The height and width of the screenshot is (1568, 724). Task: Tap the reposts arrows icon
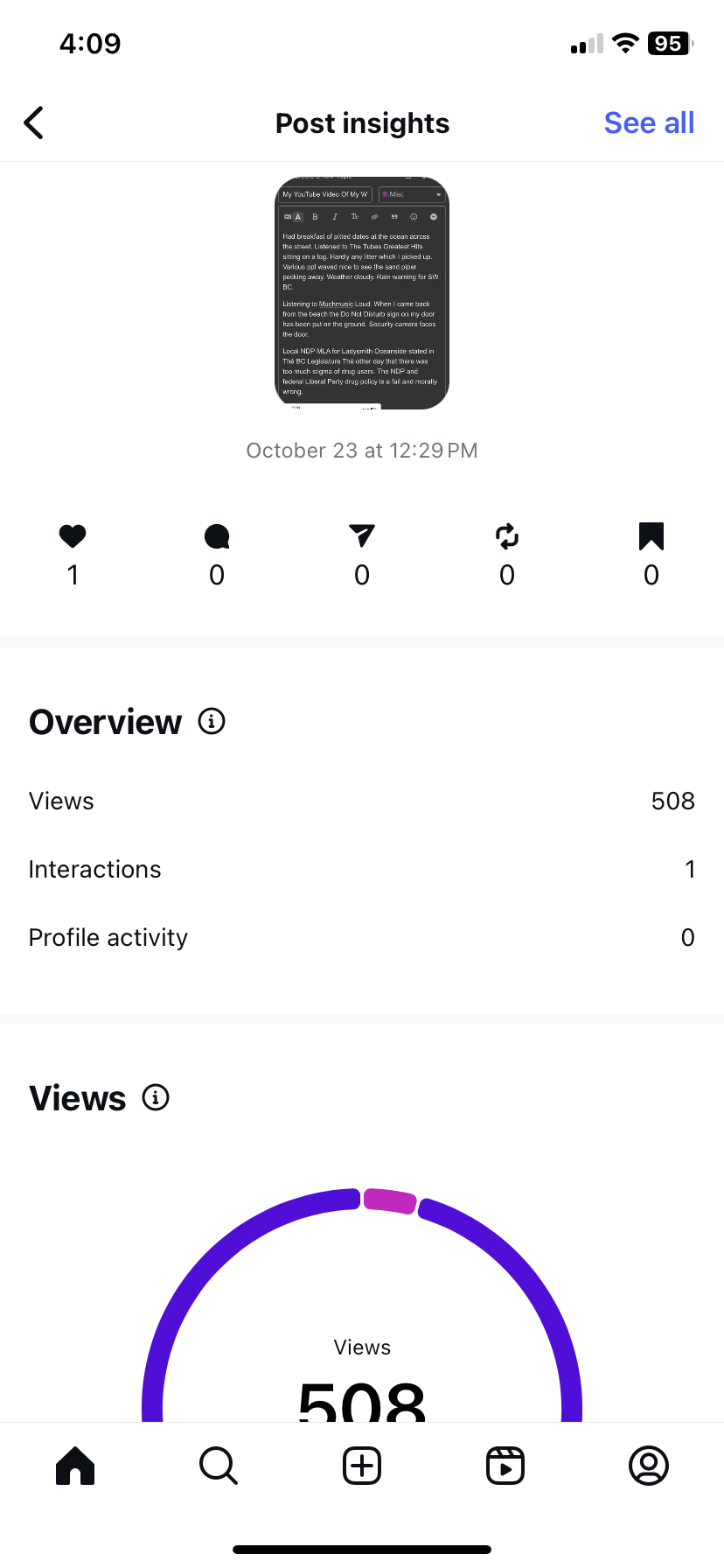coord(507,536)
